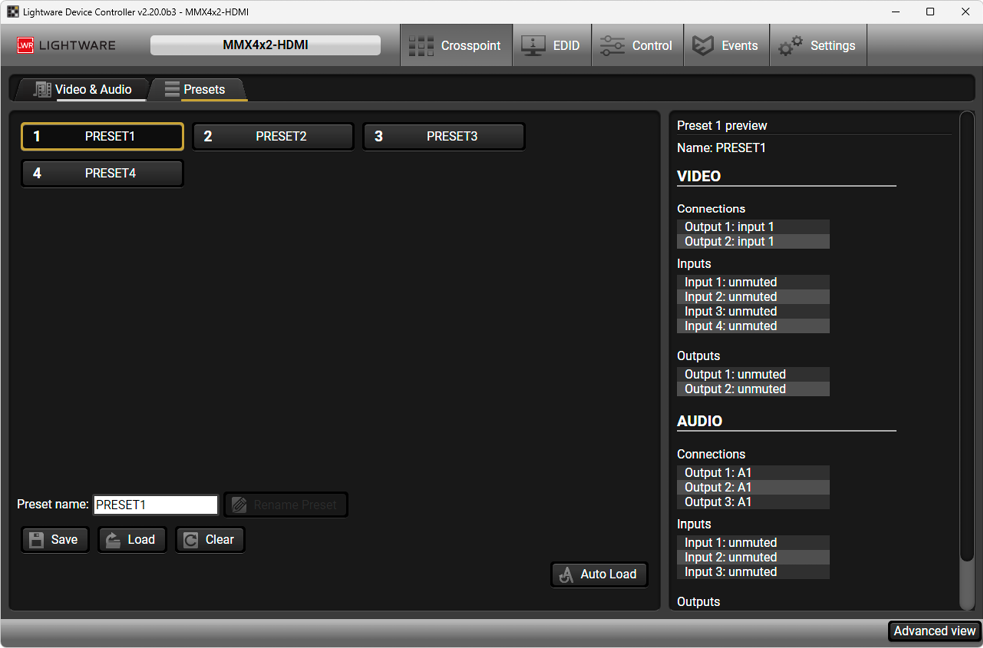Save preset using the floppy disk icon

point(55,540)
